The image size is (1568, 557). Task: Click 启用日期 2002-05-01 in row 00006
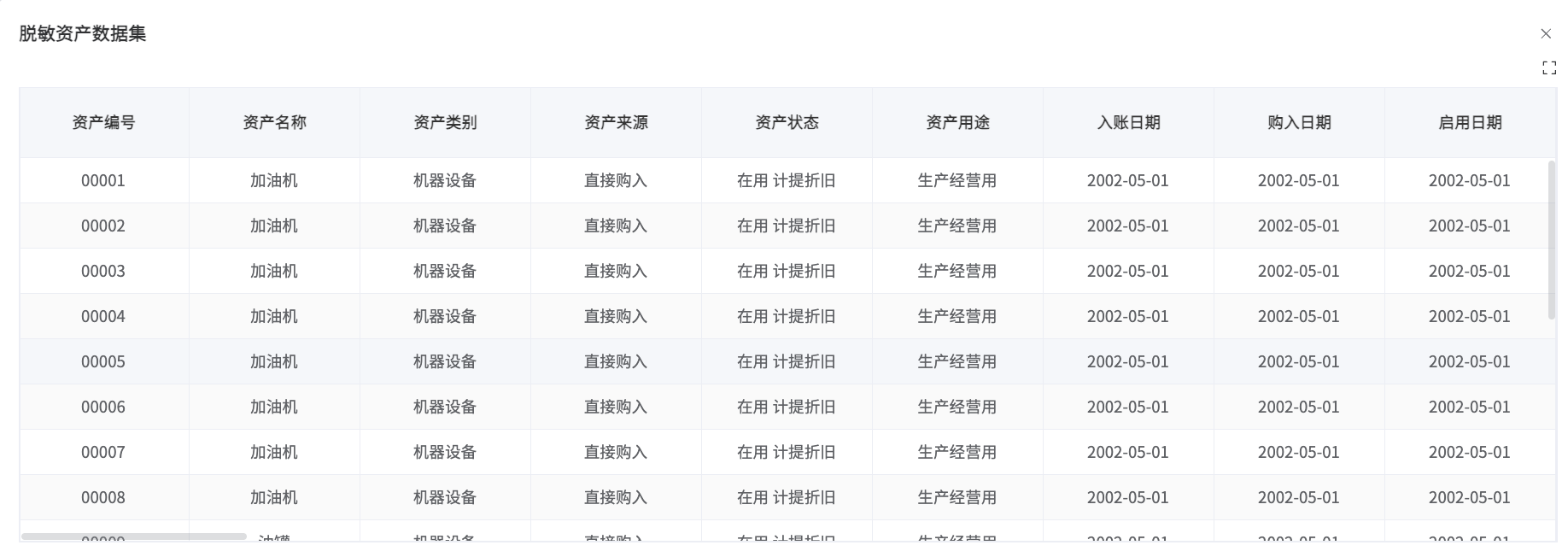[x=1470, y=407]
